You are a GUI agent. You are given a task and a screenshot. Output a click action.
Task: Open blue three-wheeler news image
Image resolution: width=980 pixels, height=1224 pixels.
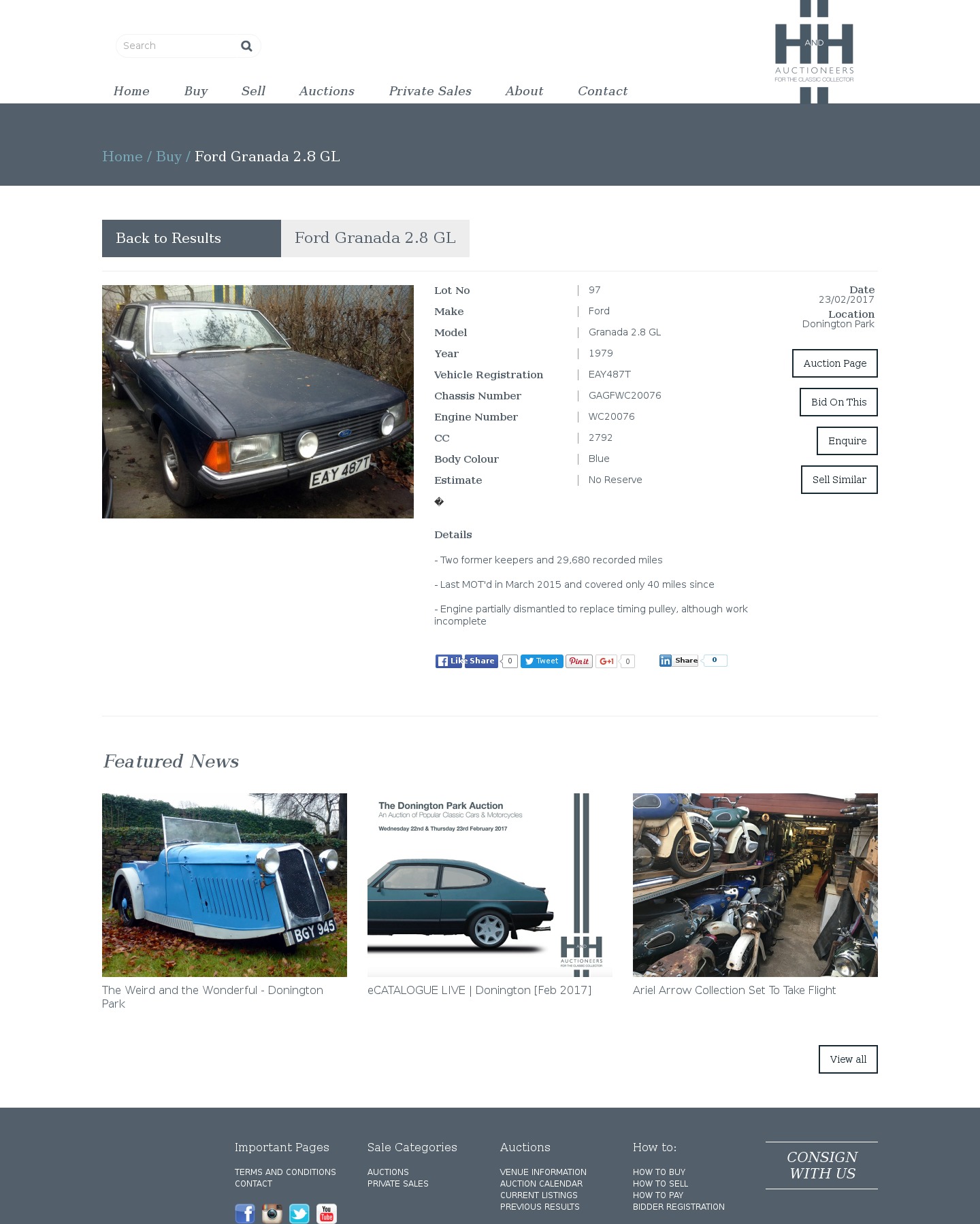(x=225, y=884)
